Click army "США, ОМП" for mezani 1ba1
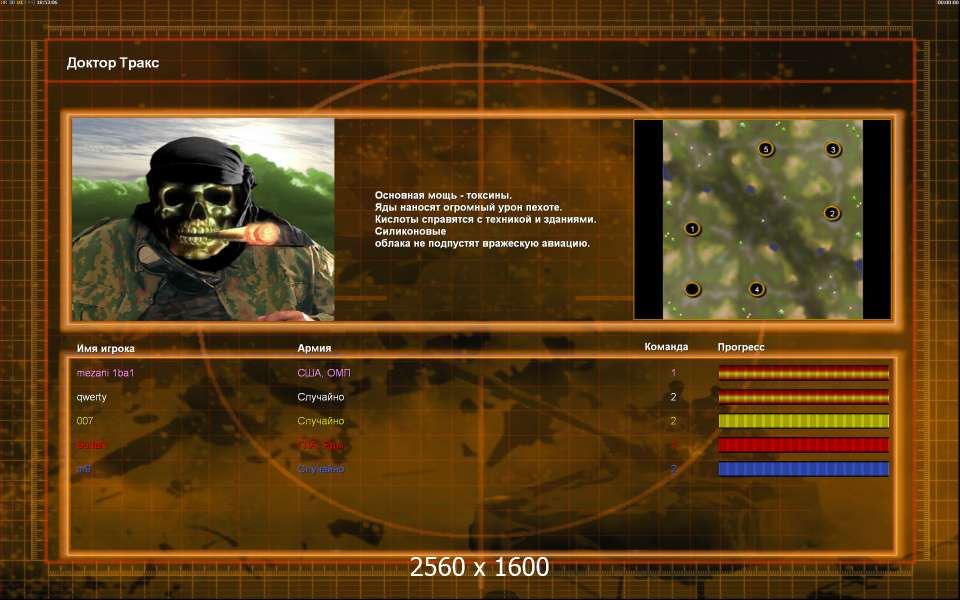Viewport: 960px width, 600px height. point(324,373)
